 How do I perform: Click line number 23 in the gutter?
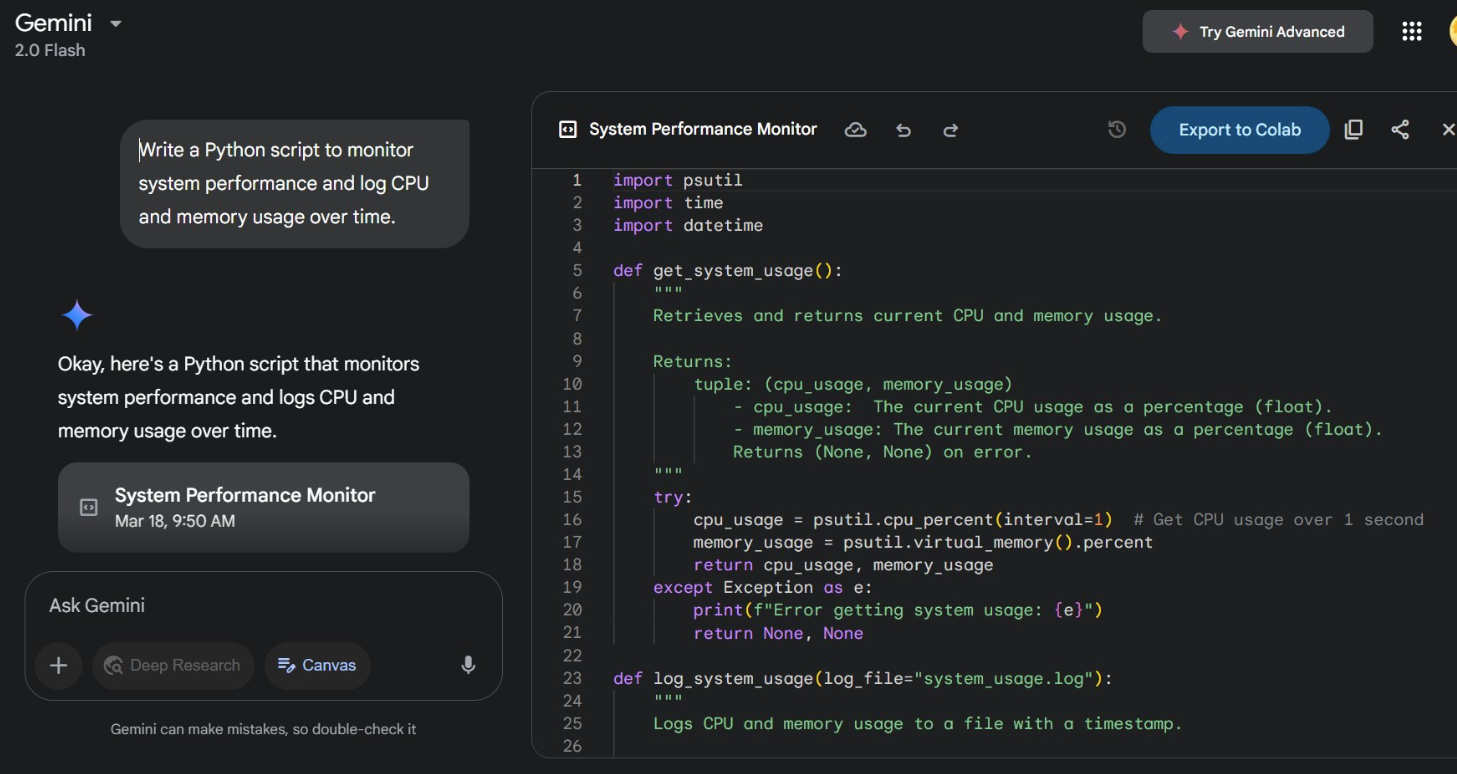(572, 679)
